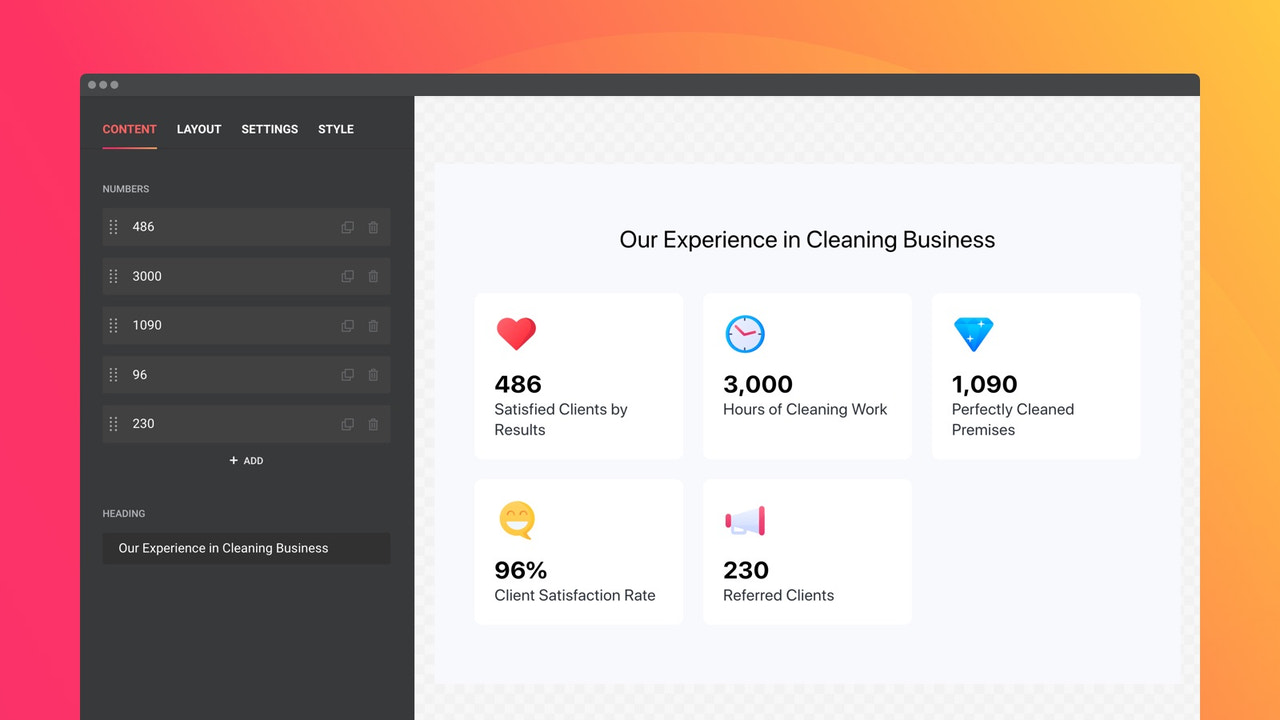
Task: Click the '486' counter value in preview
Action: (518, 384)
